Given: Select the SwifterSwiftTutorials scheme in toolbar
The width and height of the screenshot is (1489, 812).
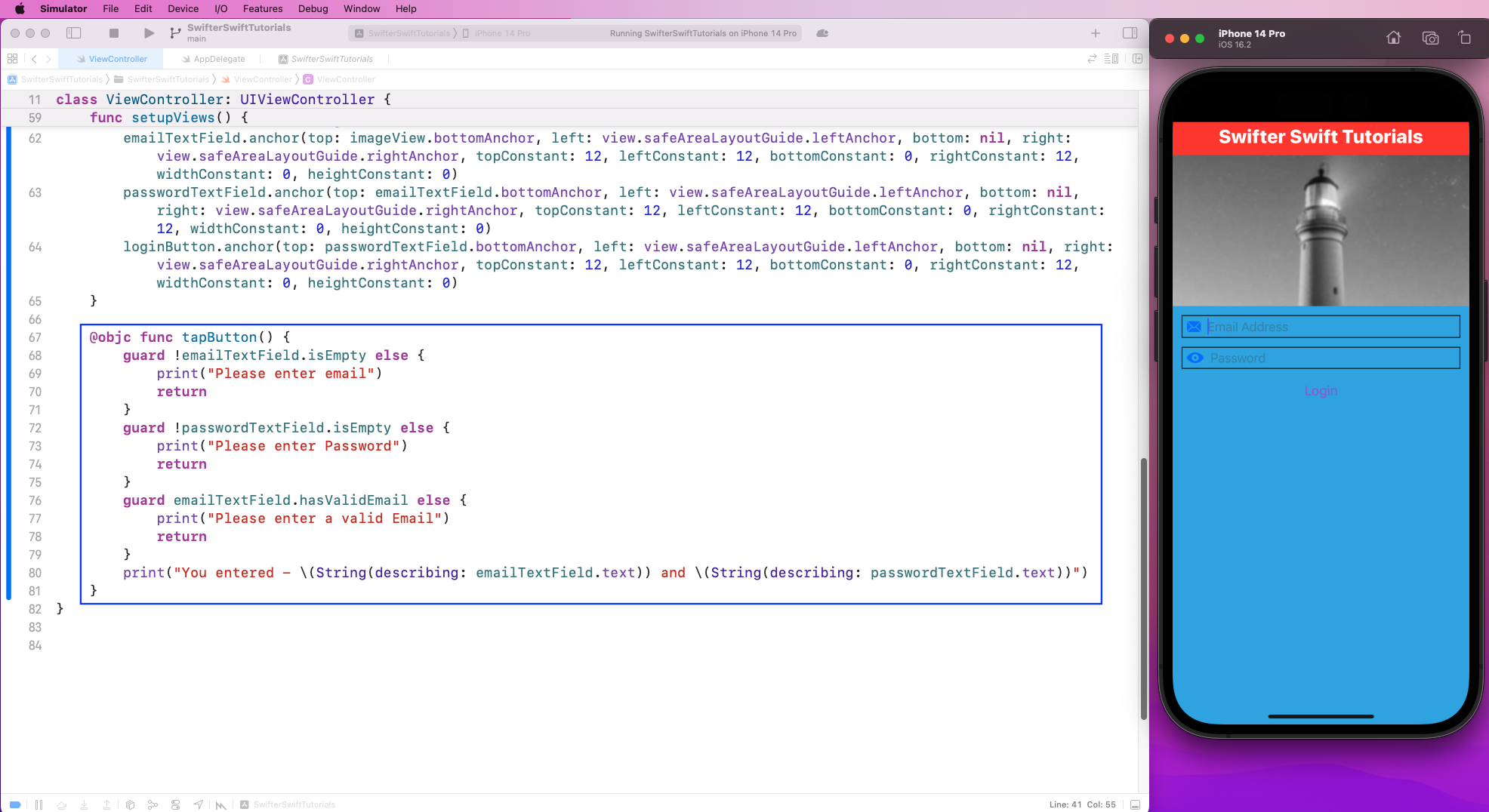Looking at the screenshot, I should 402,33.
